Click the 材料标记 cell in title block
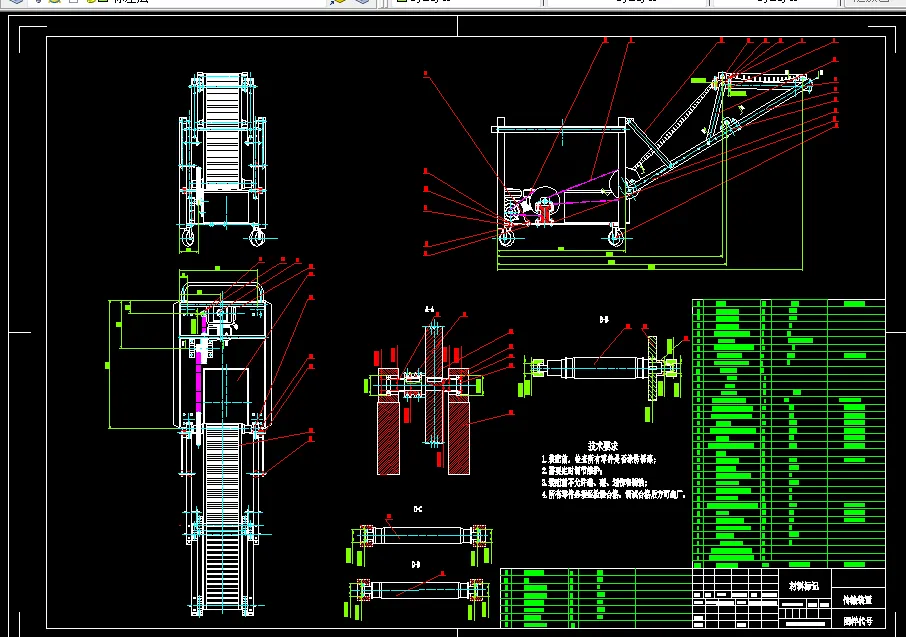Image resolution: width=906 pixels, height=637 pixels. click(x=804, y=586)
